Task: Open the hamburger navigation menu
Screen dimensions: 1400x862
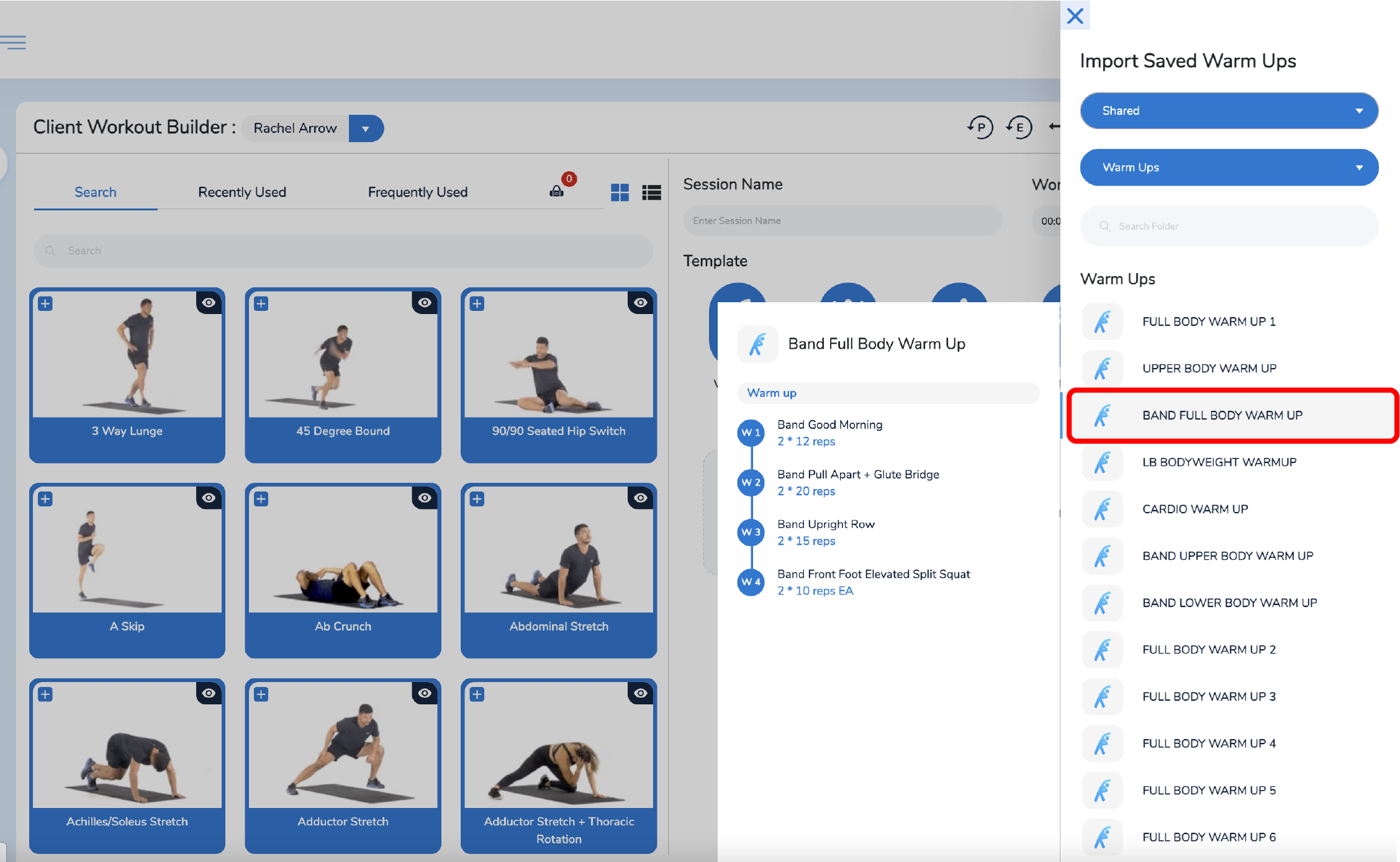Action: tap(13, 42)
